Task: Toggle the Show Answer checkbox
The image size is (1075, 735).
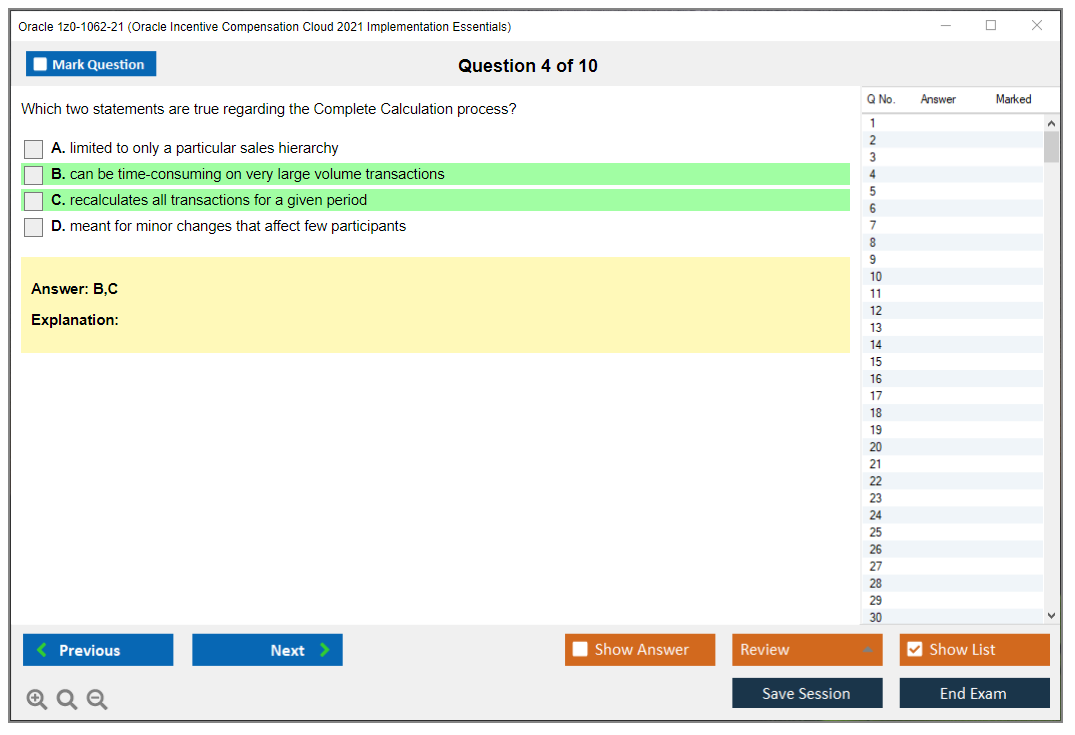Action: click(x=580, y=649)
